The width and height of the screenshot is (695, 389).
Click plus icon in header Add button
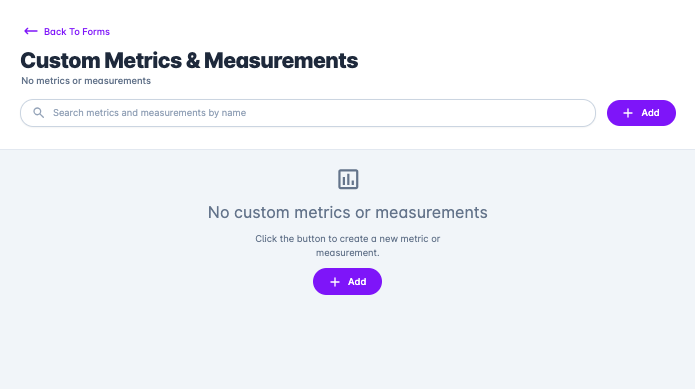(x=628, y=113)
